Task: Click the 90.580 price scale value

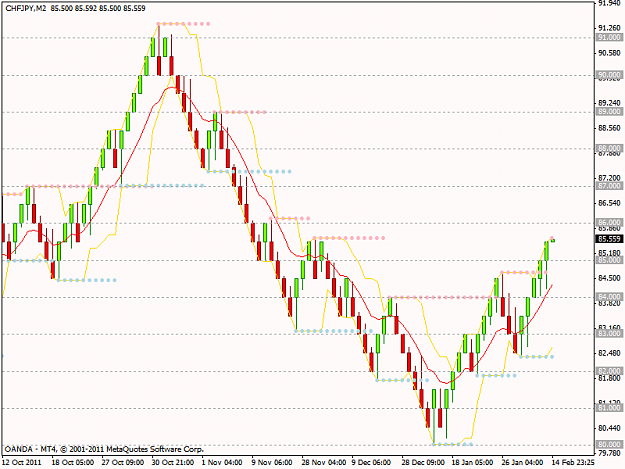Action: pyautogui.click(x=610, y=53)
